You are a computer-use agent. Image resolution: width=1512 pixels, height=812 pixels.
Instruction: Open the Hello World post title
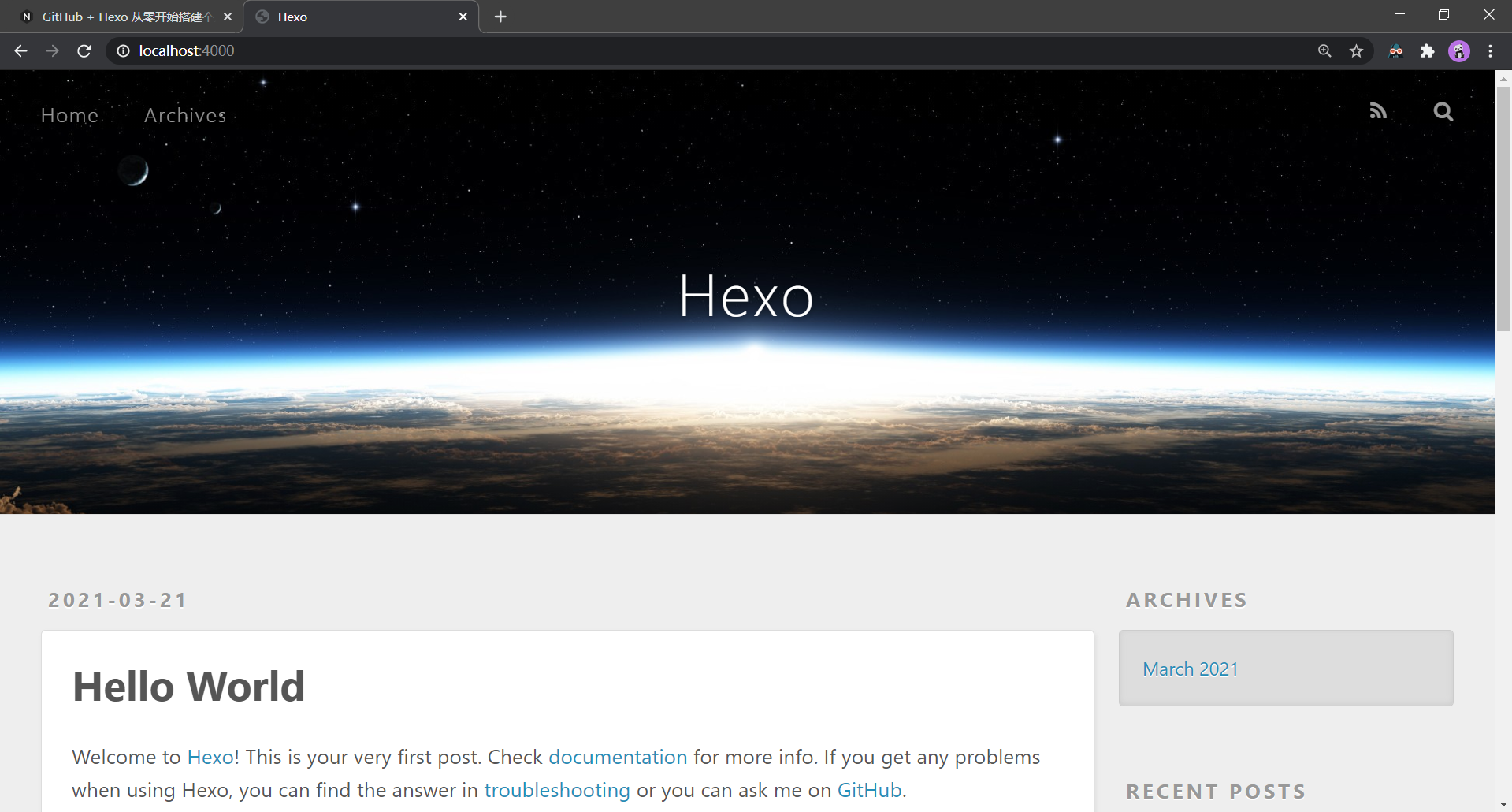(188, 686)
